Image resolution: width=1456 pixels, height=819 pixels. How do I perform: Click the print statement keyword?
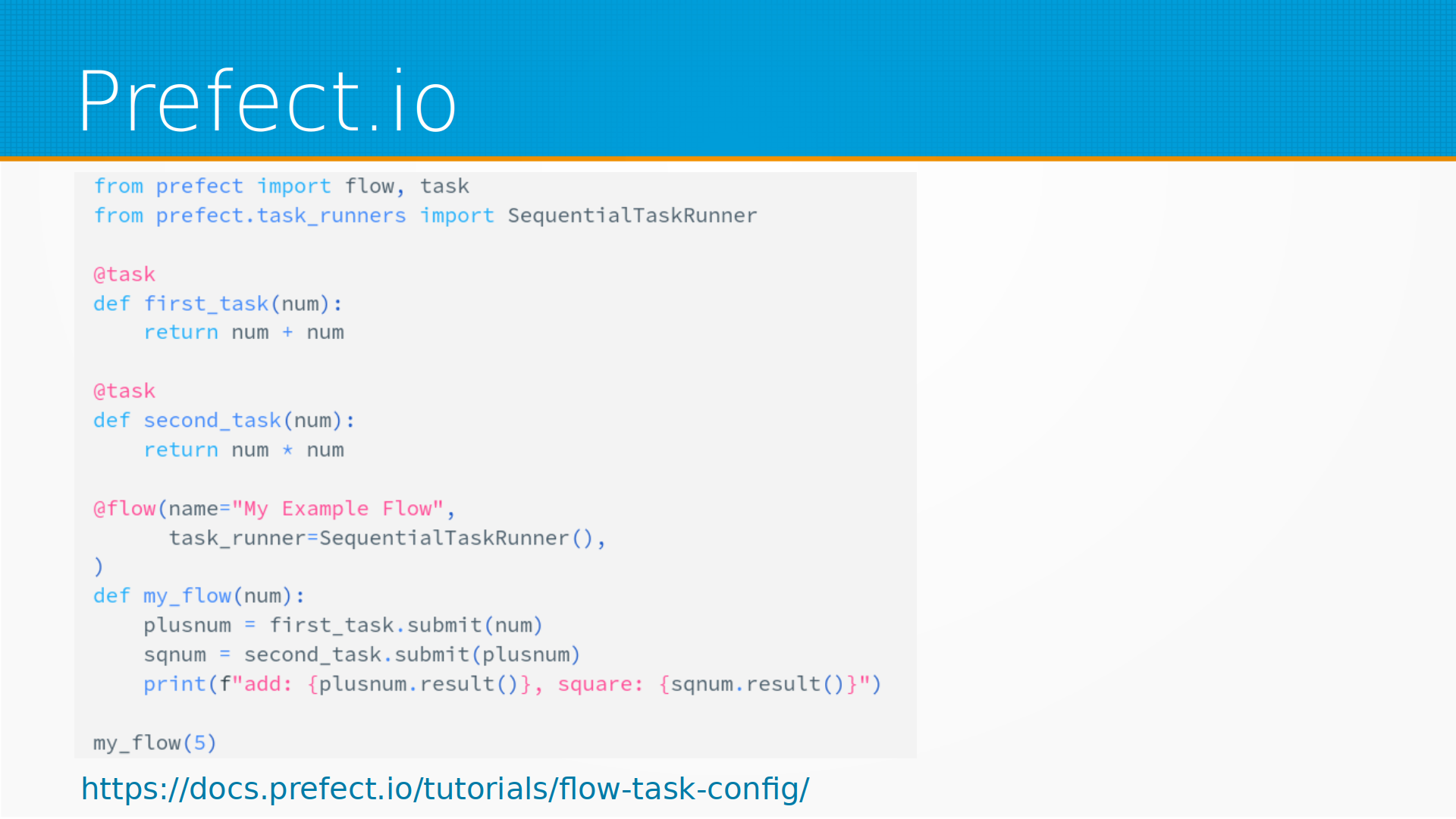174,685
